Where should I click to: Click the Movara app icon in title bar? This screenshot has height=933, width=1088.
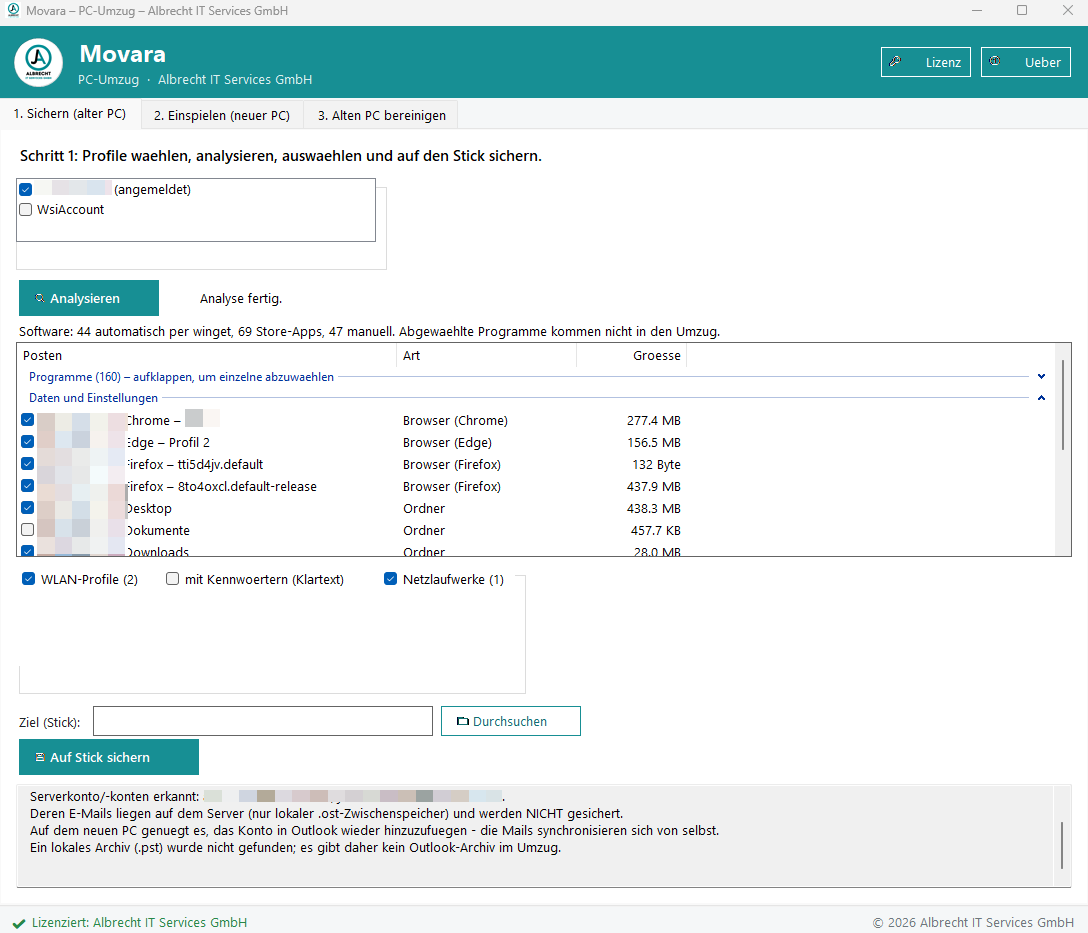point(13,10)
